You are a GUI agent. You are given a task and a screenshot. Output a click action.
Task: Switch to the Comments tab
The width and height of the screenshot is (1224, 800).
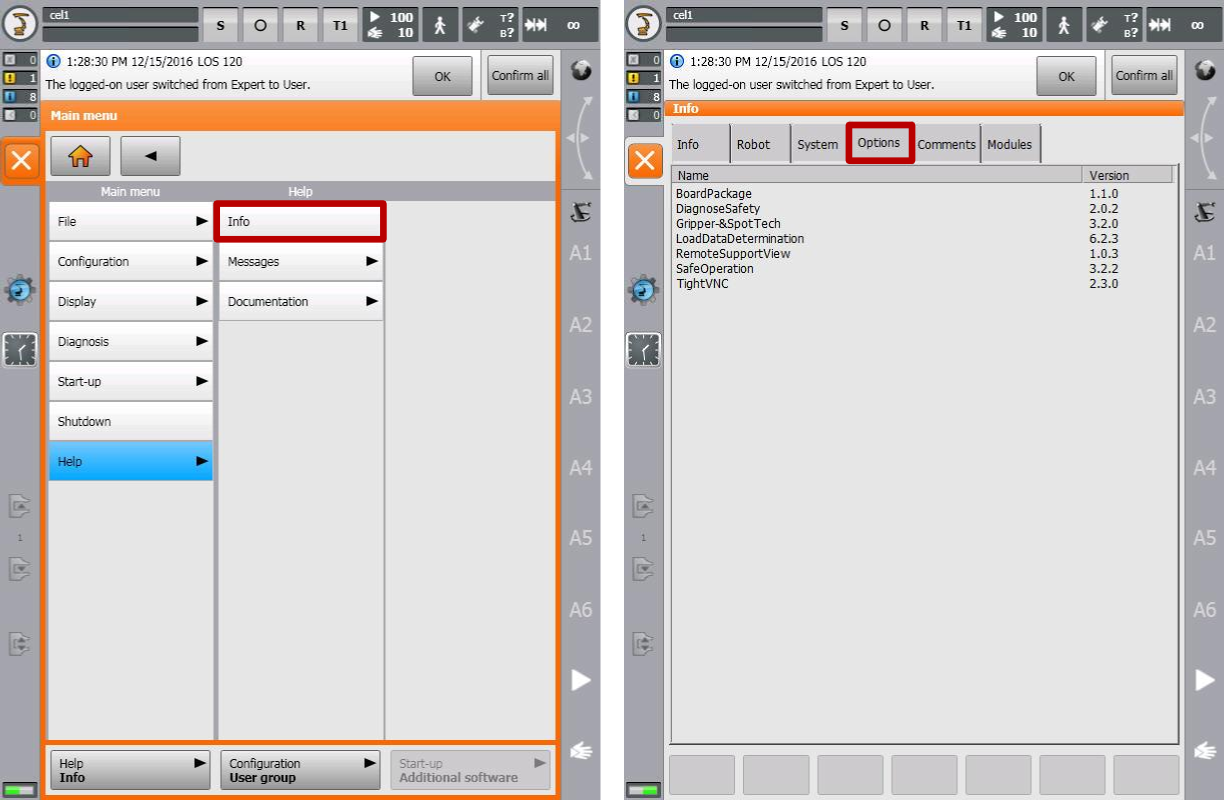coord(946,144)
